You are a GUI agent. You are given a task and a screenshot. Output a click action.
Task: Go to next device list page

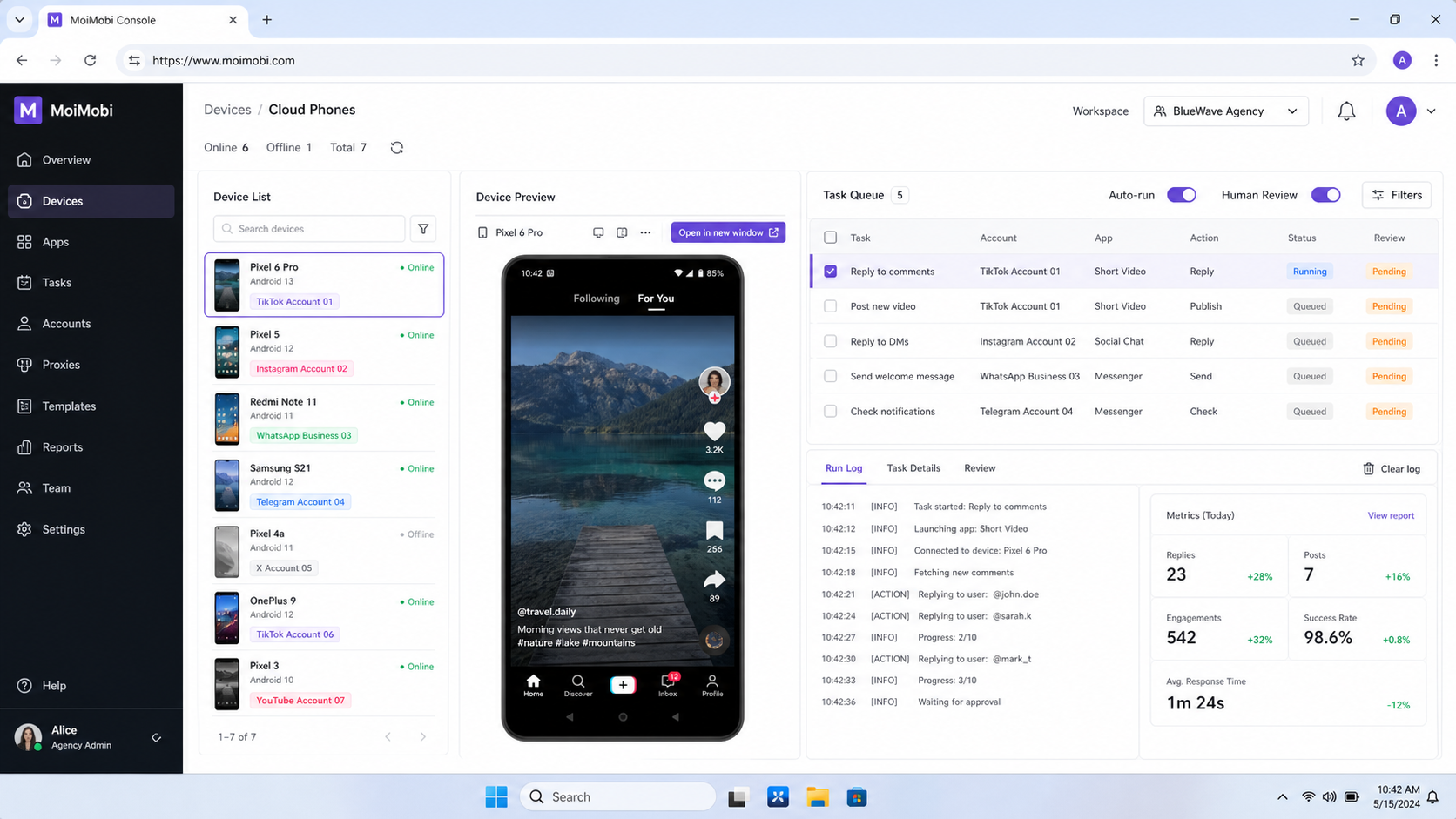tap(423, 737)
